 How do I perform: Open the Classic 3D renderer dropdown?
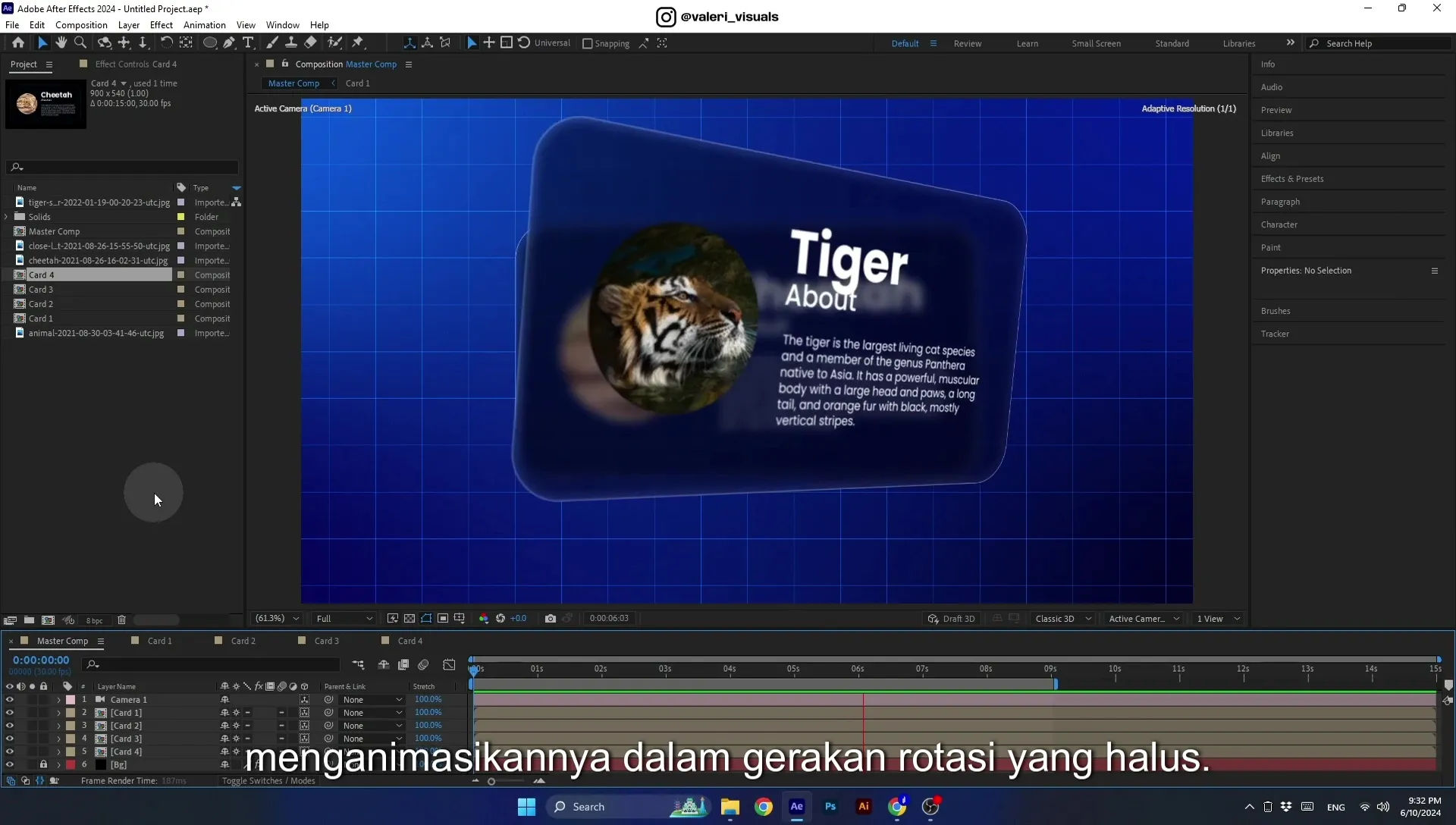pos(1063,619)
